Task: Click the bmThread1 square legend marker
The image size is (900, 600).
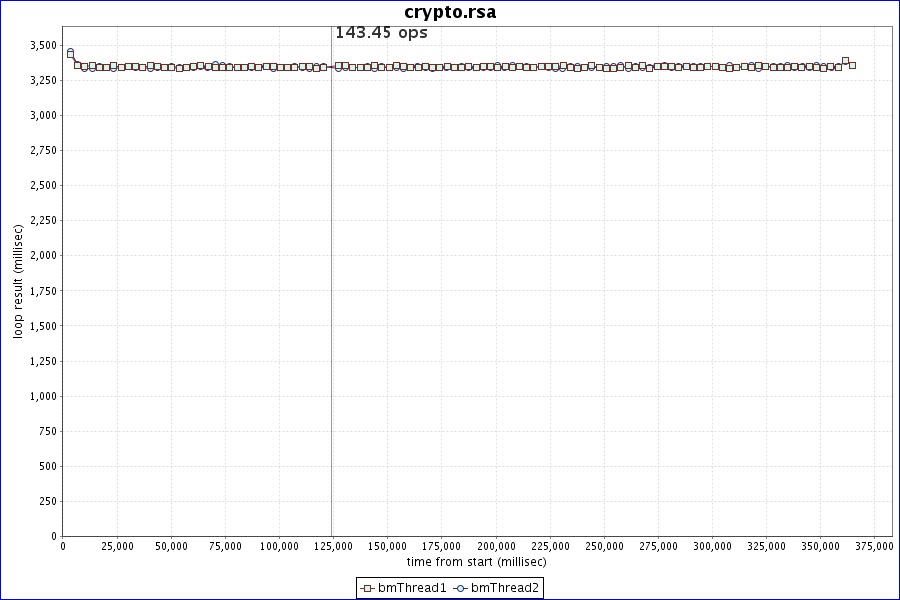Action: tap(368, 588)
